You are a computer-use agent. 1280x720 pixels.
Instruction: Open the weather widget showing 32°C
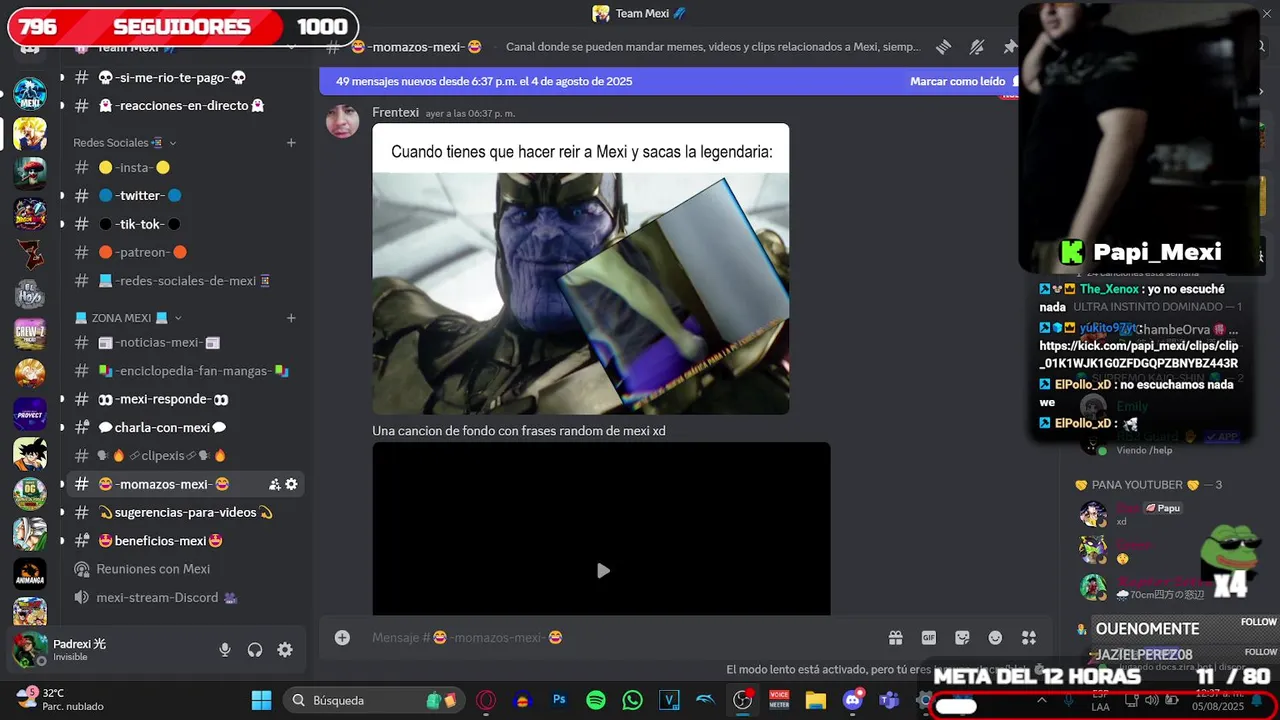pyautogui.click(x=60, y=699)
